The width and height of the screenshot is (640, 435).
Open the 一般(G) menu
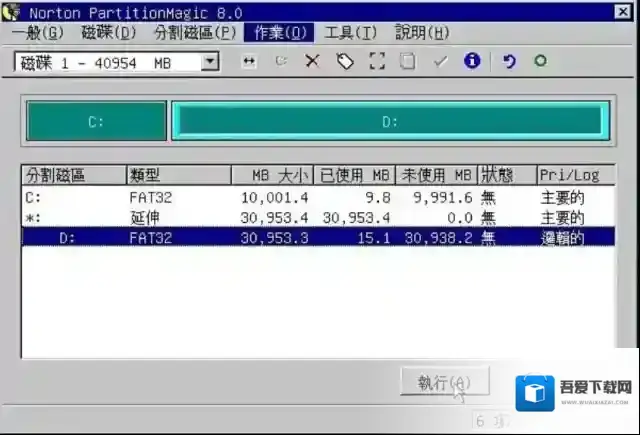point(38,33)
